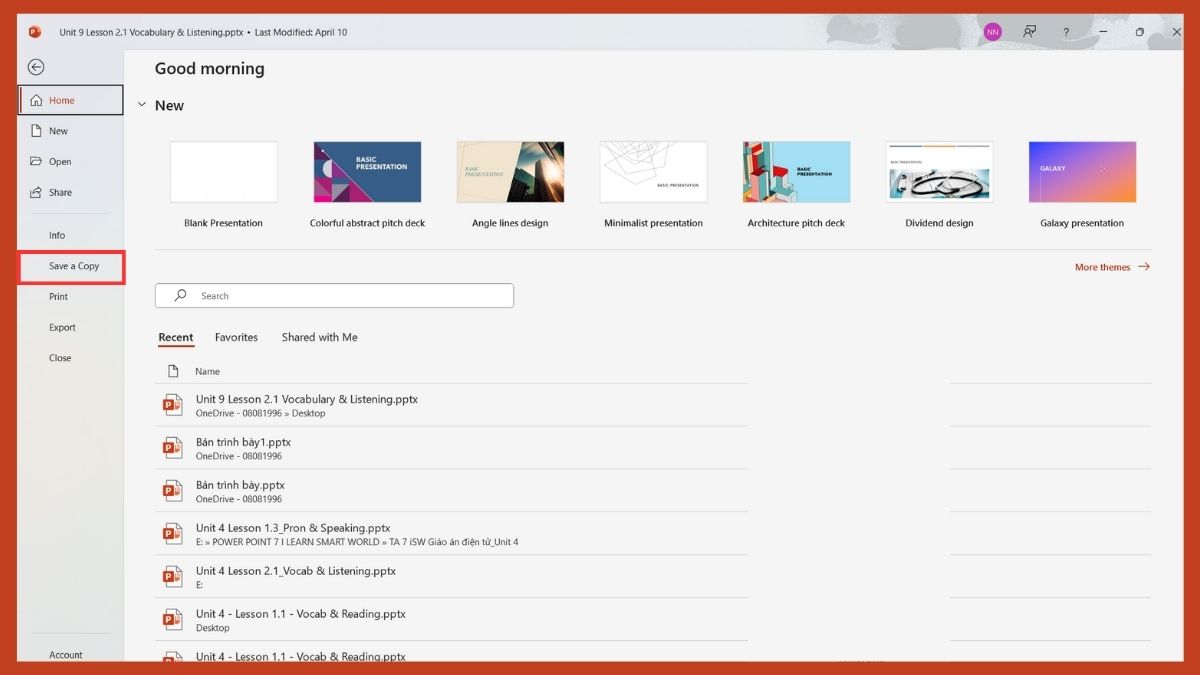Click the NN account avatar icon

pos(992,31)
